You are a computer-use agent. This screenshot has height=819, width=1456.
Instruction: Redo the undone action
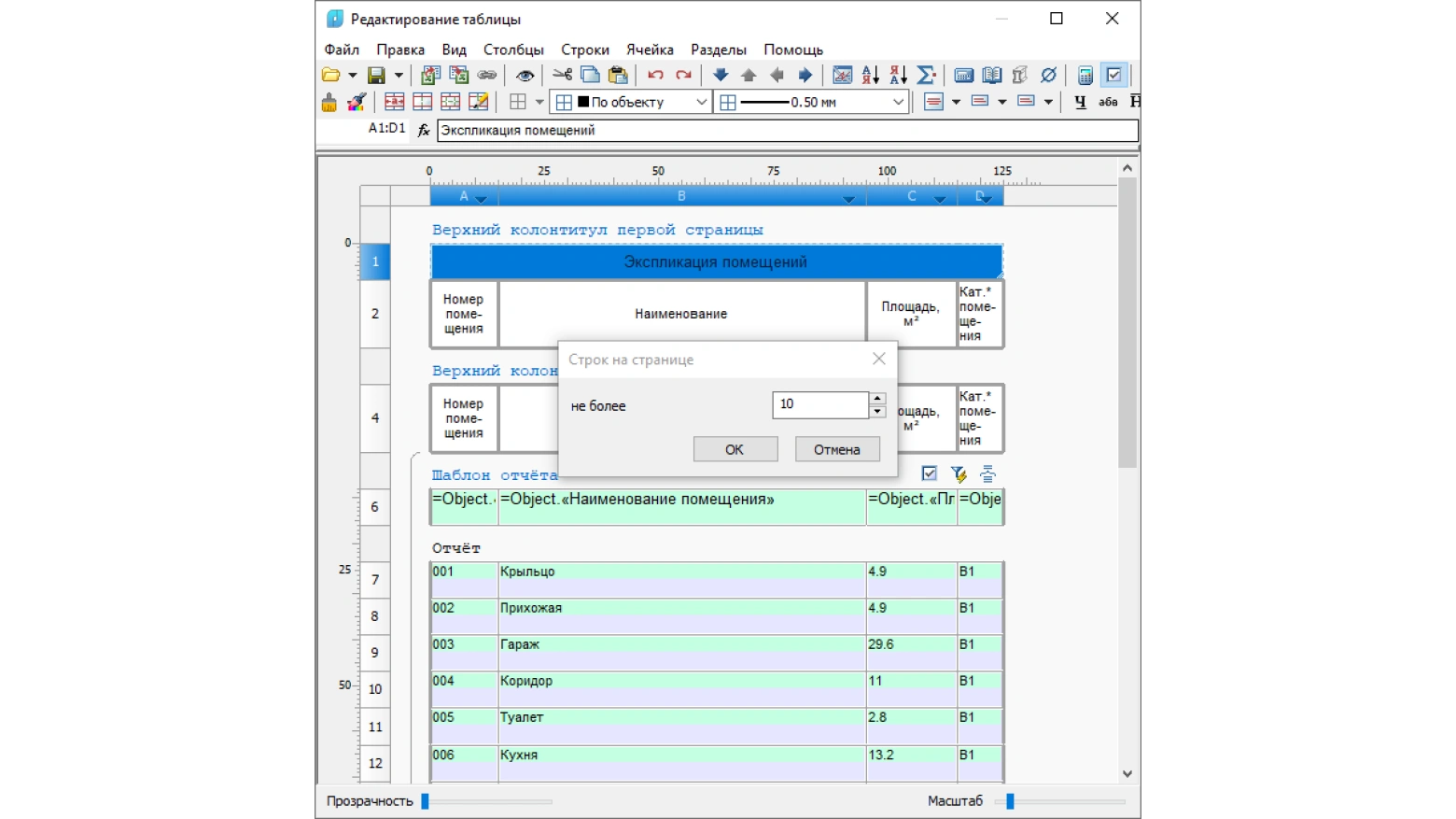click(683, 75)
